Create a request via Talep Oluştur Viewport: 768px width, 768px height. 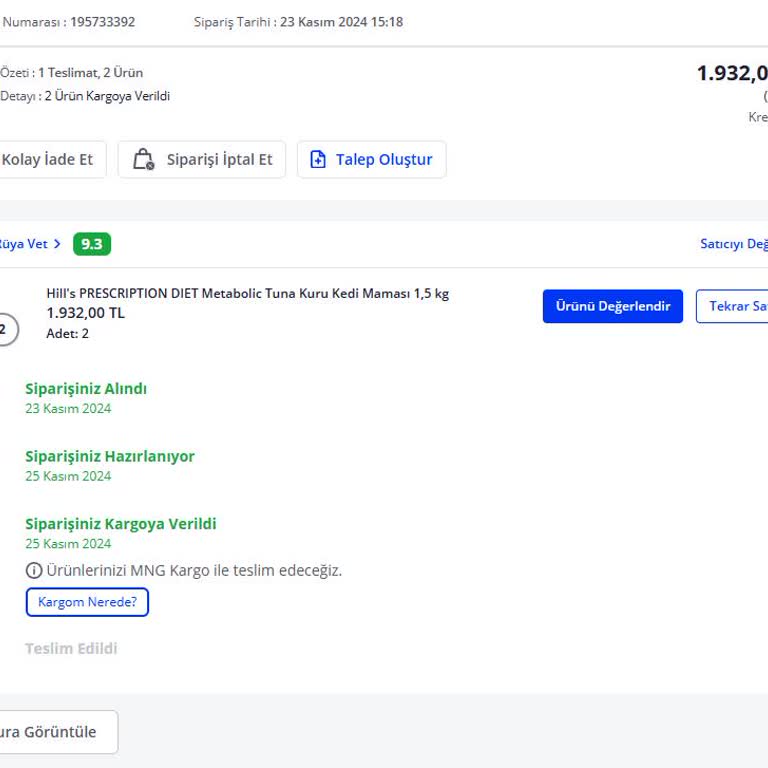tap(372, 160)
